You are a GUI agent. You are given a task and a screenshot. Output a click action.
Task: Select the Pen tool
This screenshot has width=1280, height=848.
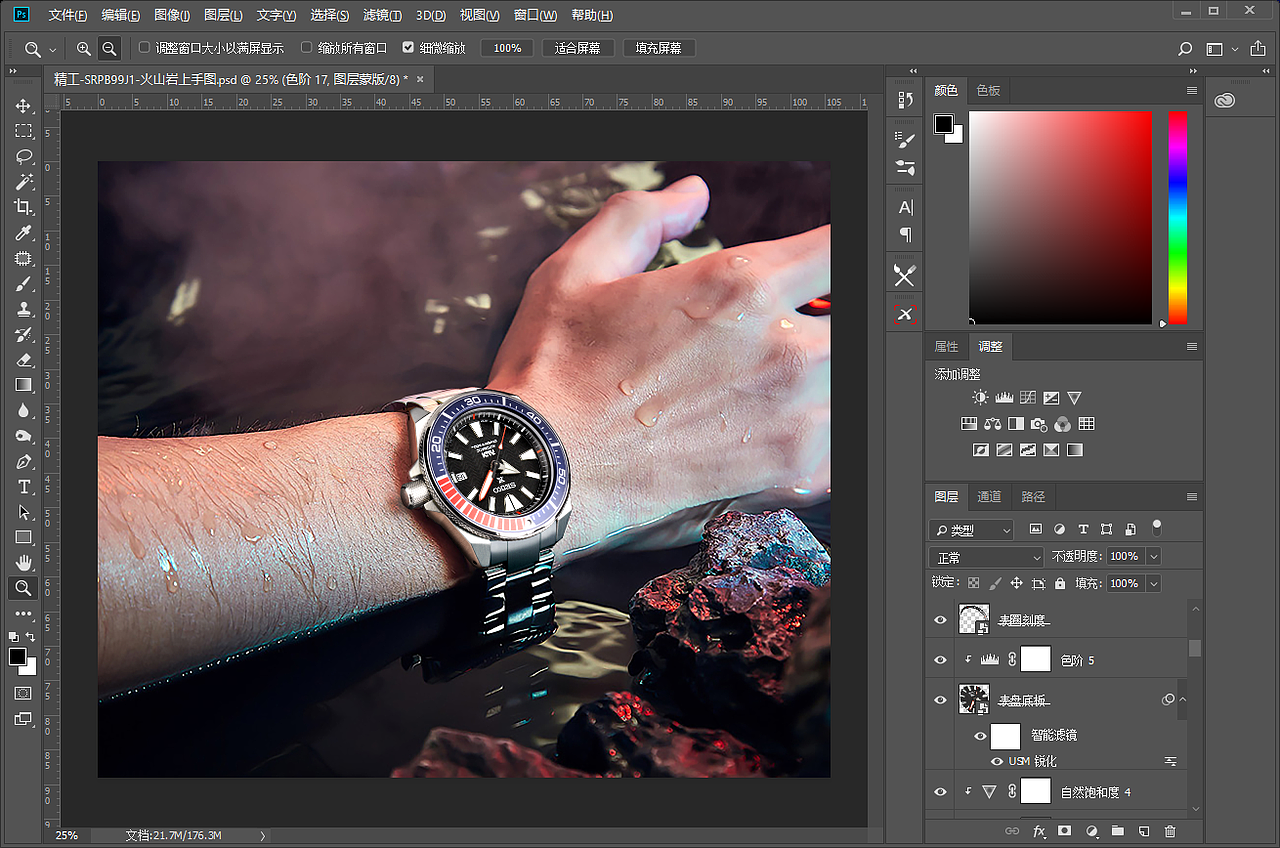(x=23, y=462)
